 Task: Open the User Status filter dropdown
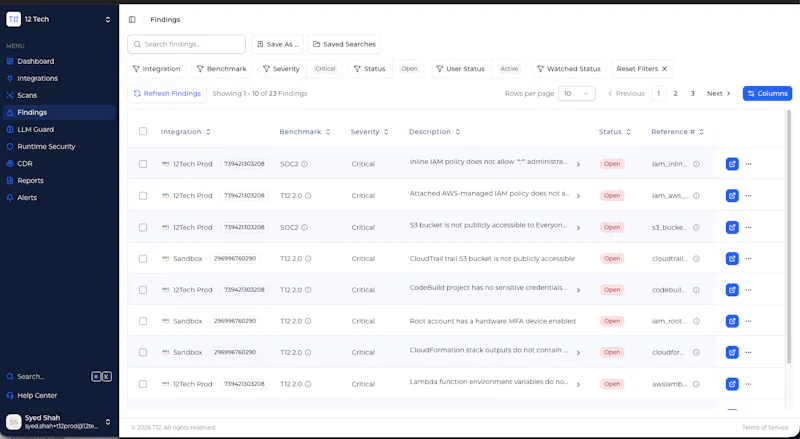pyautogui.click(x=461, y=69)
